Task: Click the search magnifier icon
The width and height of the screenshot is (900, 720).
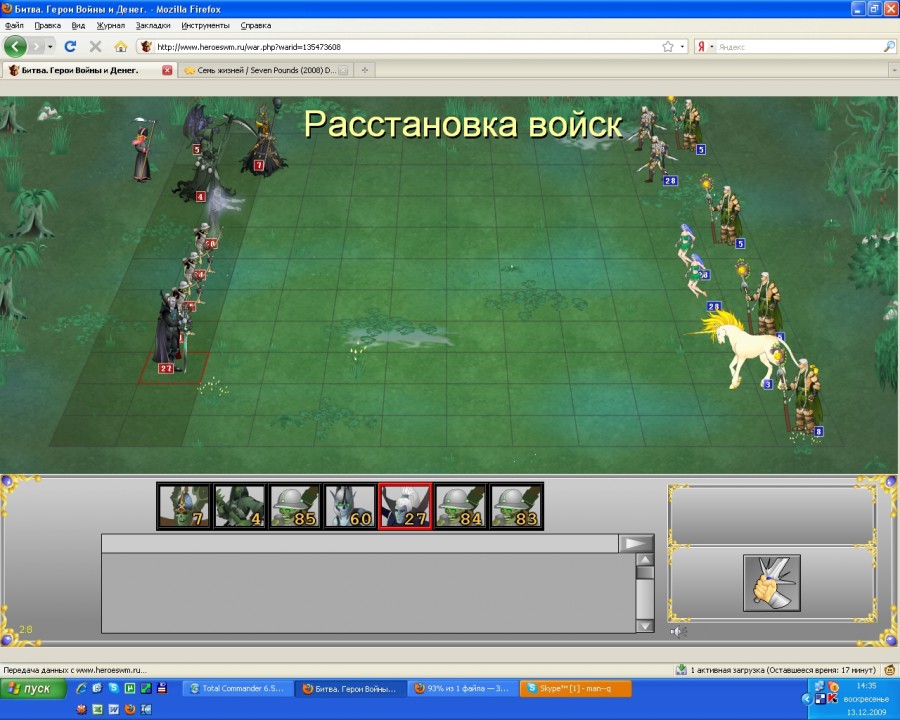Action: tap(889, 47)
